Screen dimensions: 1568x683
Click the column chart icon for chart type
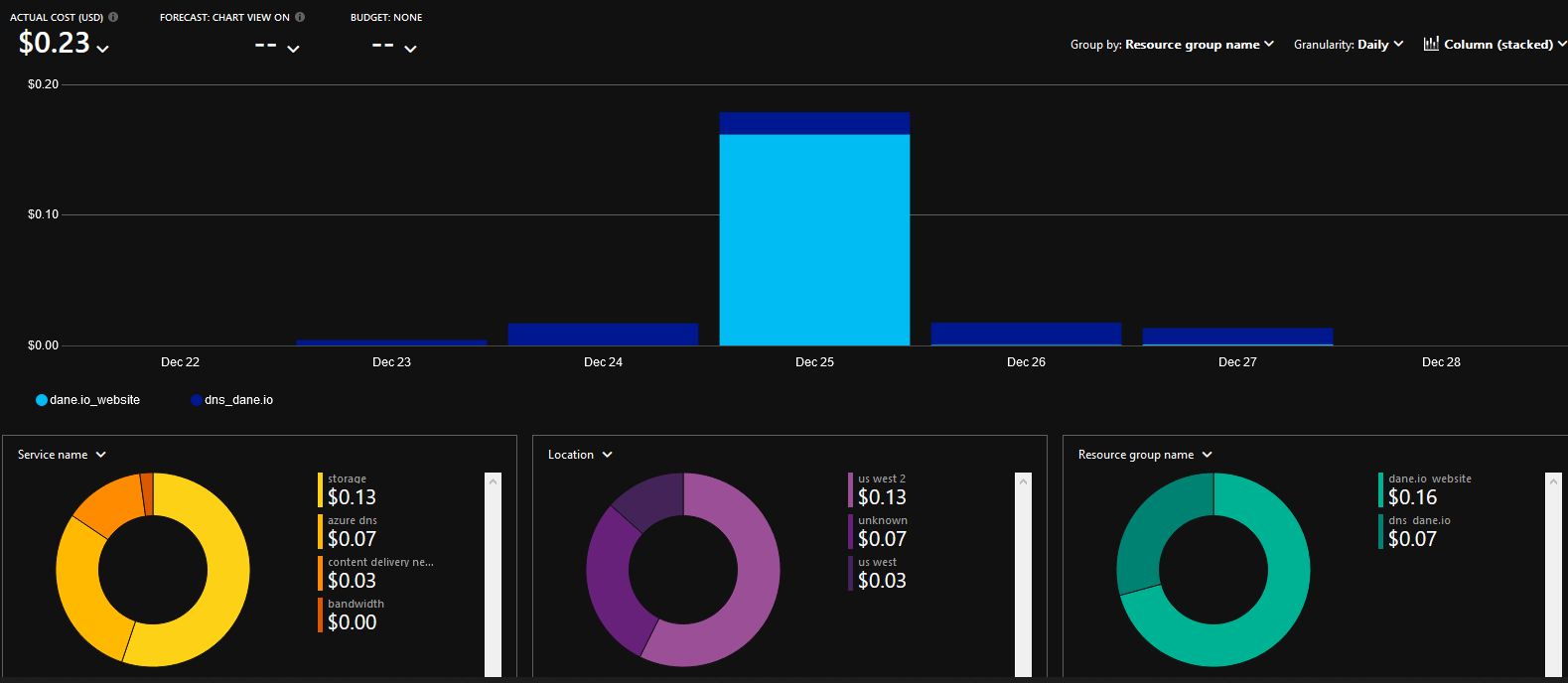pyautogui.click(x=1431, y=44)
